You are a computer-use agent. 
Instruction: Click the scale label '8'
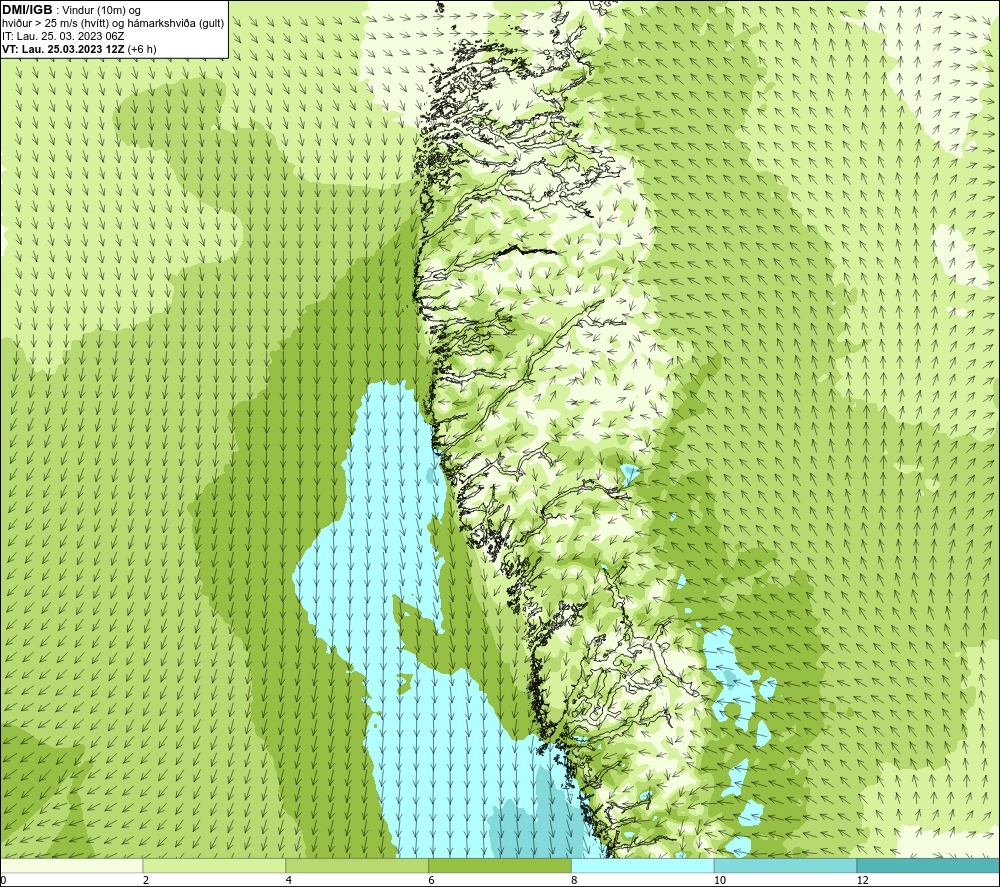tap(575, 880)
